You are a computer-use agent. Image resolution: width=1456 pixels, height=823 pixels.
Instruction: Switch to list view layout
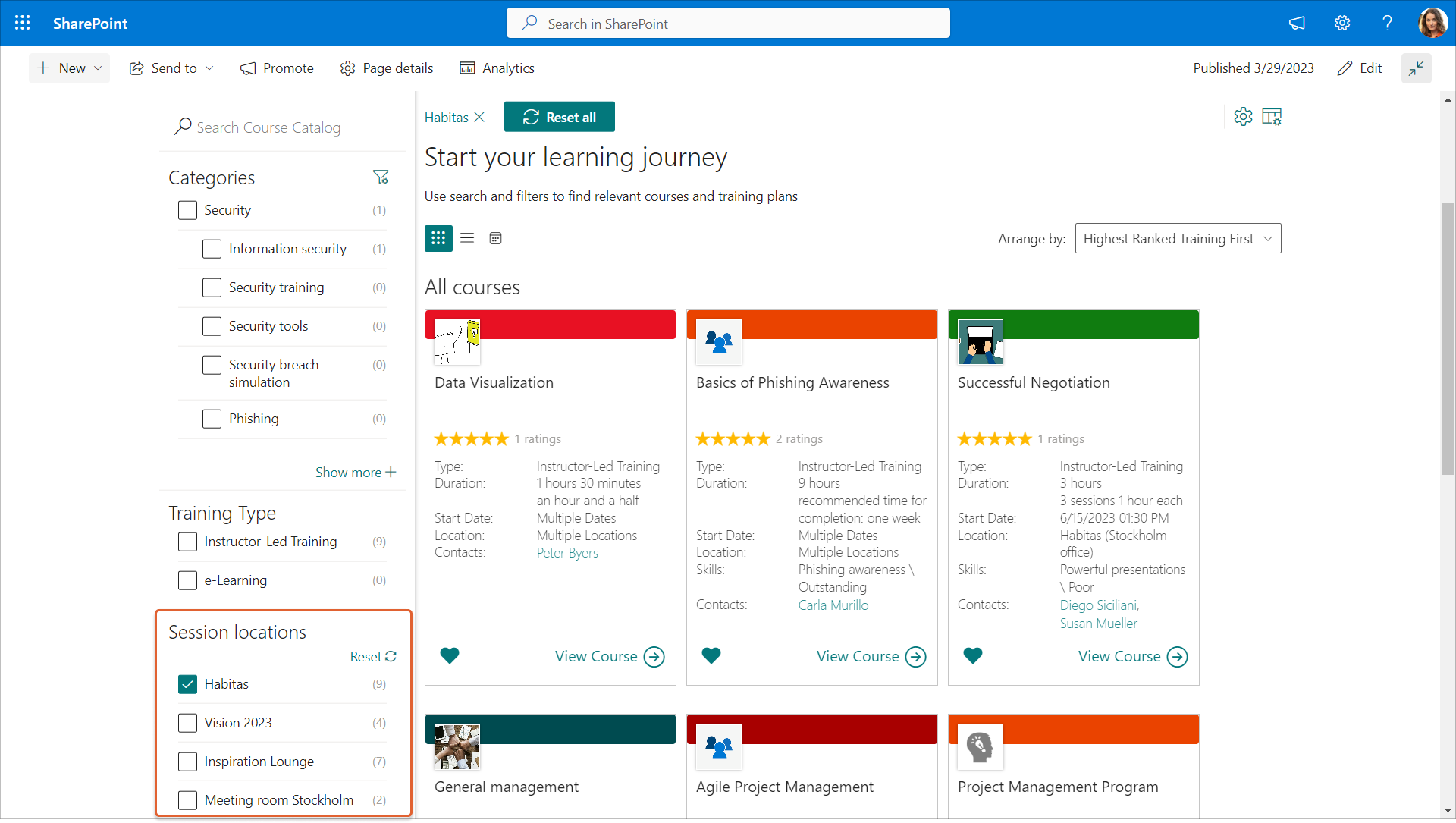pyautogui.click(x=467, y=238)
